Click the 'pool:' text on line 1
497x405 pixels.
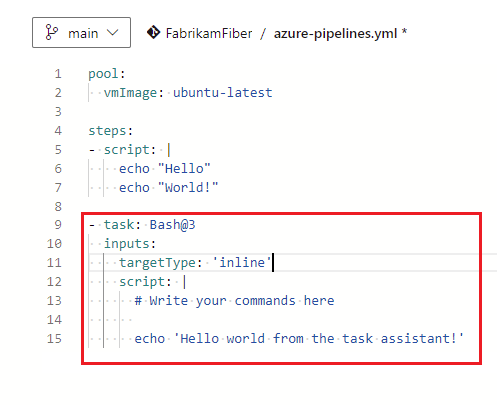107,74
